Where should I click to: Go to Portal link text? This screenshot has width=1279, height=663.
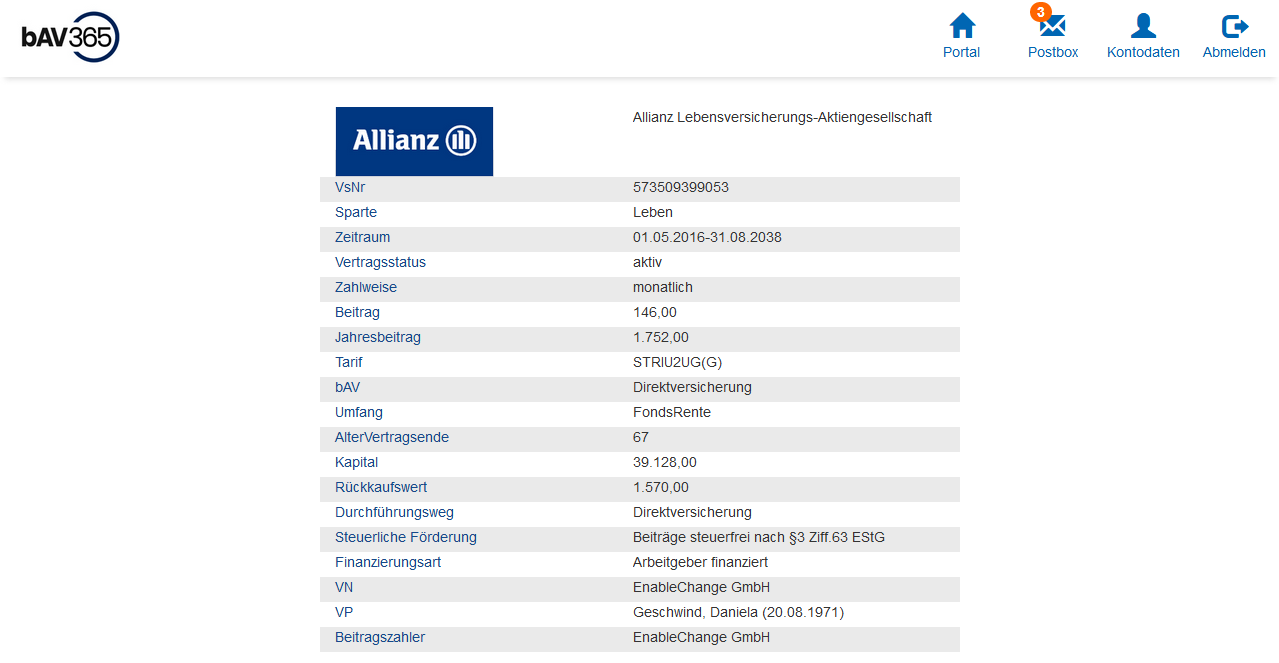pyautogui.click(x=962, y=52)
